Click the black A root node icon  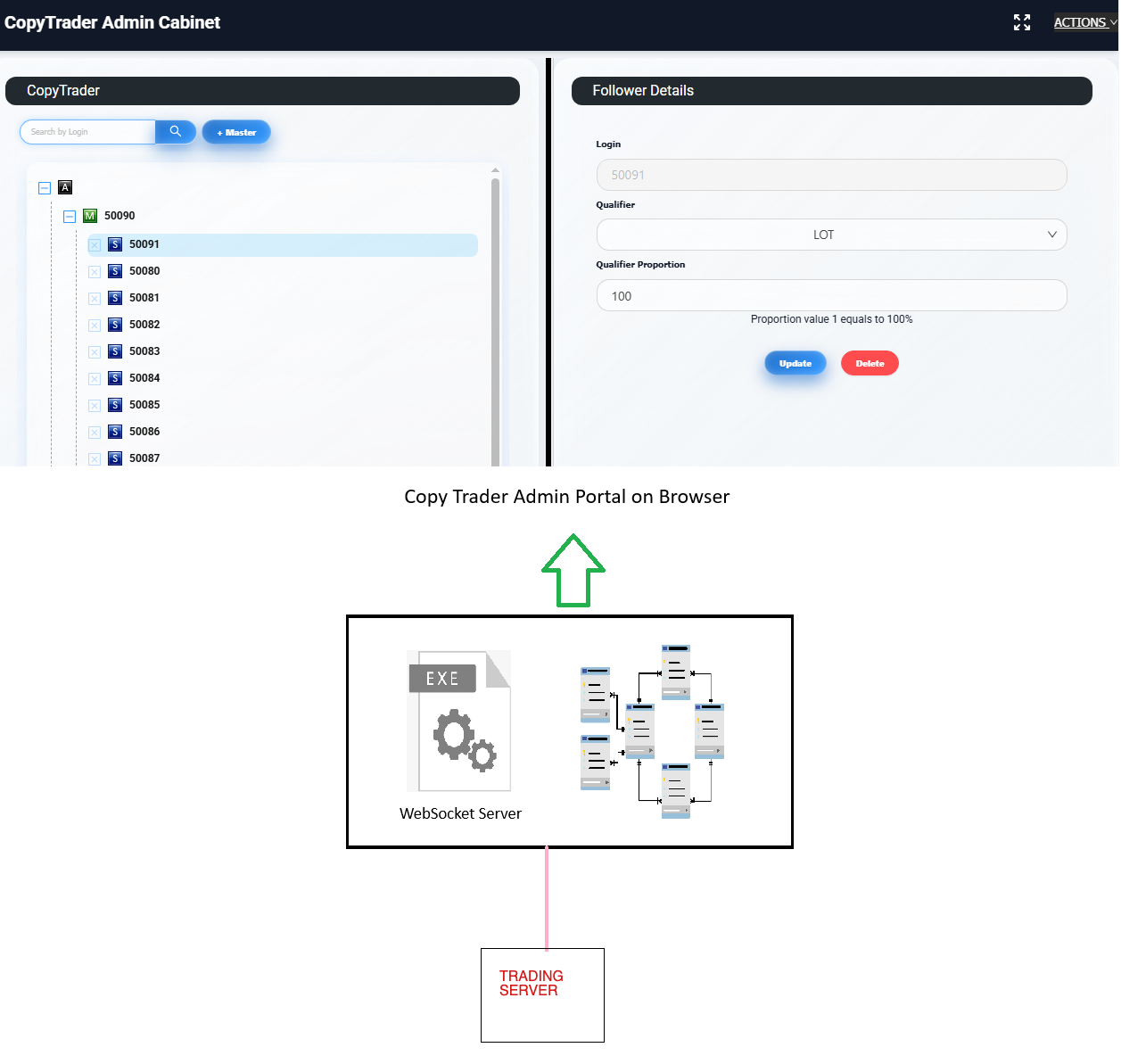(x=65, y=187)
